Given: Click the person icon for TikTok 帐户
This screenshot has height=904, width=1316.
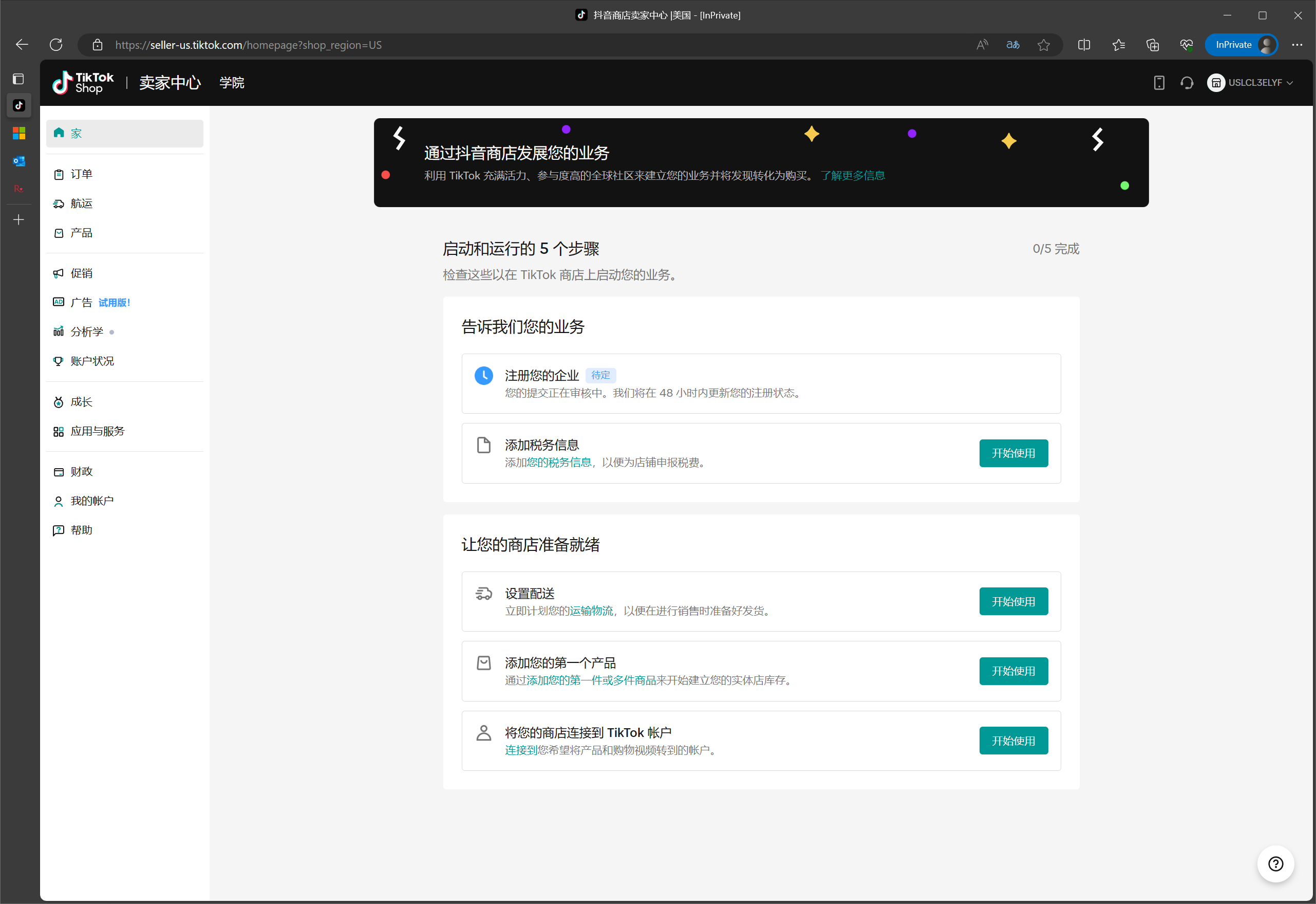Looking at the screenshot, I should pyautogui.click(x=483, y=733).
